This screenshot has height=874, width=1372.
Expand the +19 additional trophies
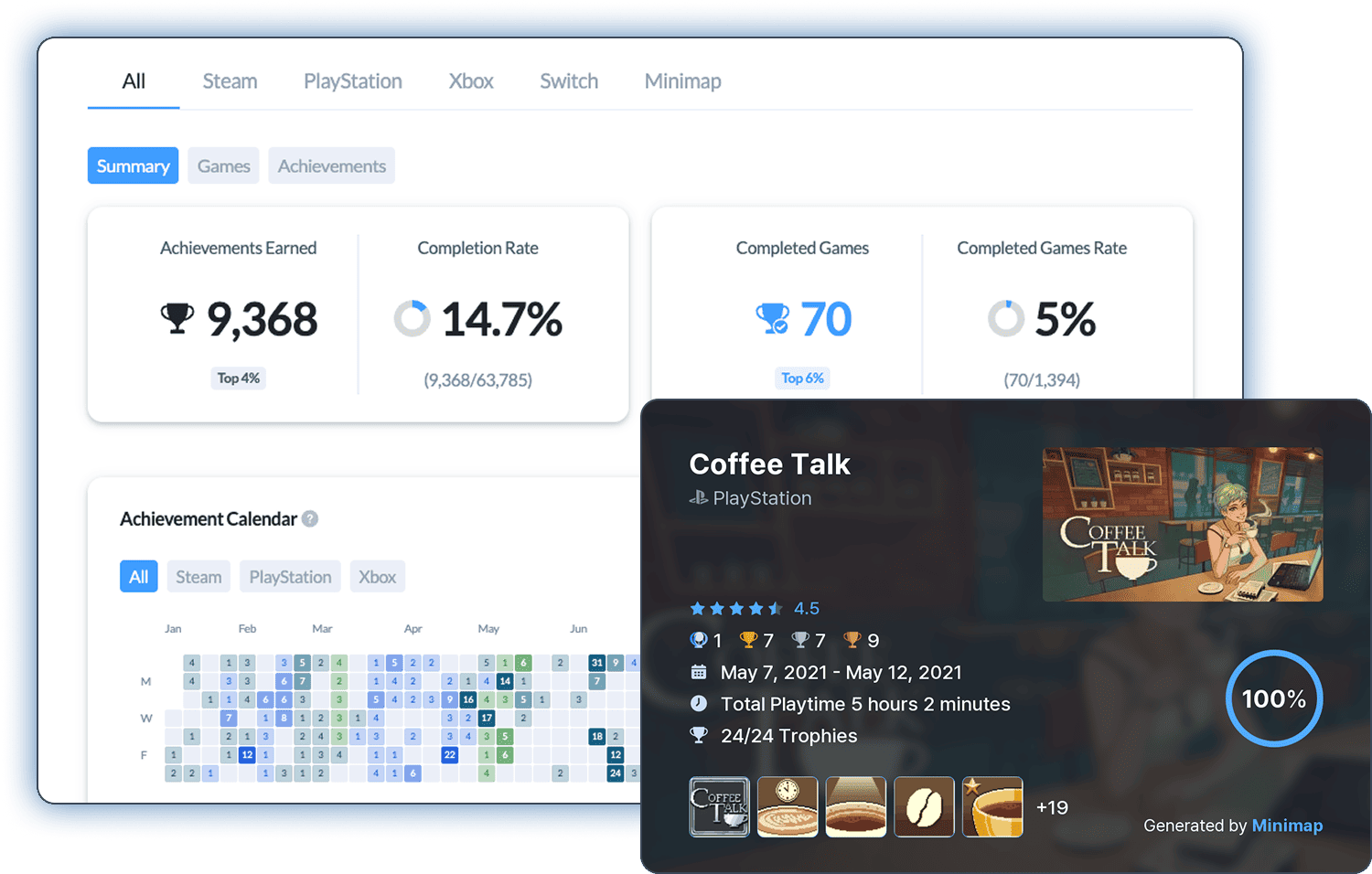pos(1052,808)
